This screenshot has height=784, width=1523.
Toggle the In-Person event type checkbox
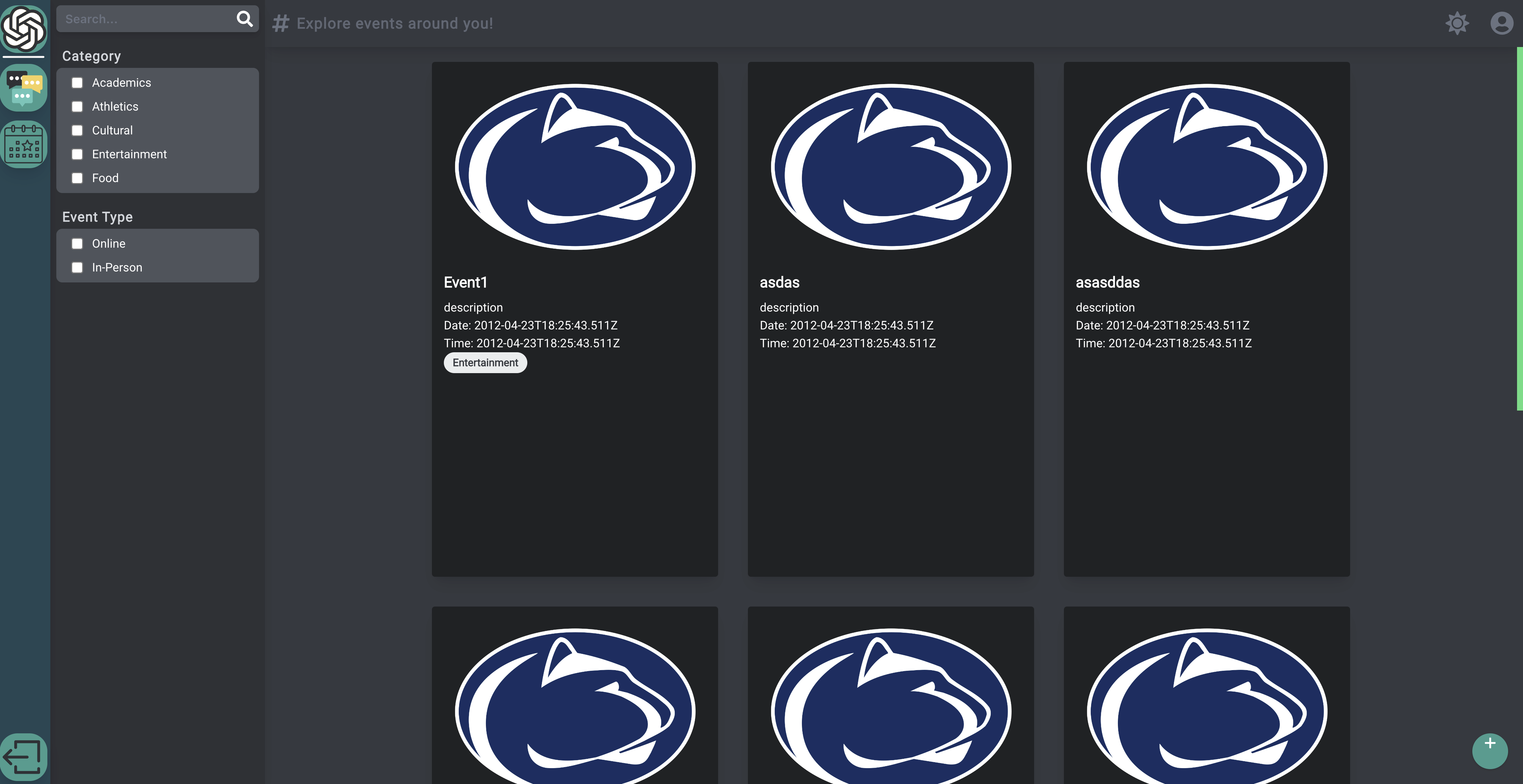(x=77, y=268)
